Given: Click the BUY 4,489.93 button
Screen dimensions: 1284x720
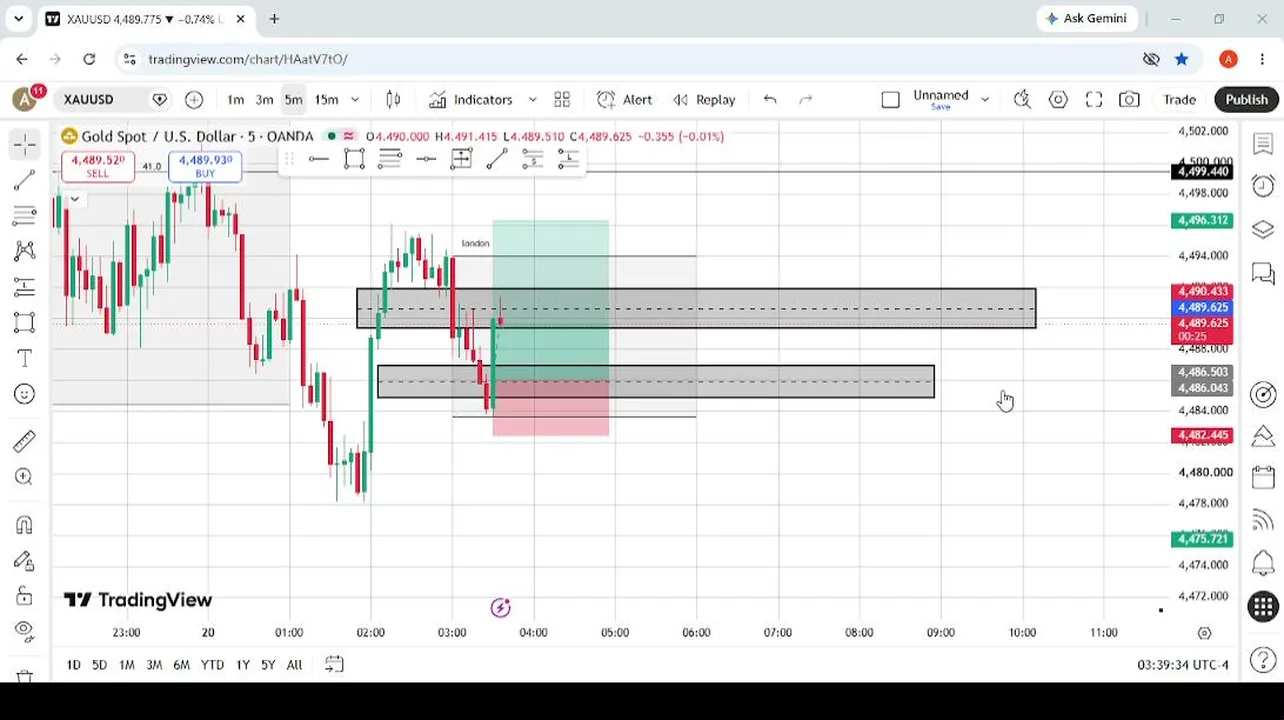Looking at the screenshot, I should click(205, 166).
